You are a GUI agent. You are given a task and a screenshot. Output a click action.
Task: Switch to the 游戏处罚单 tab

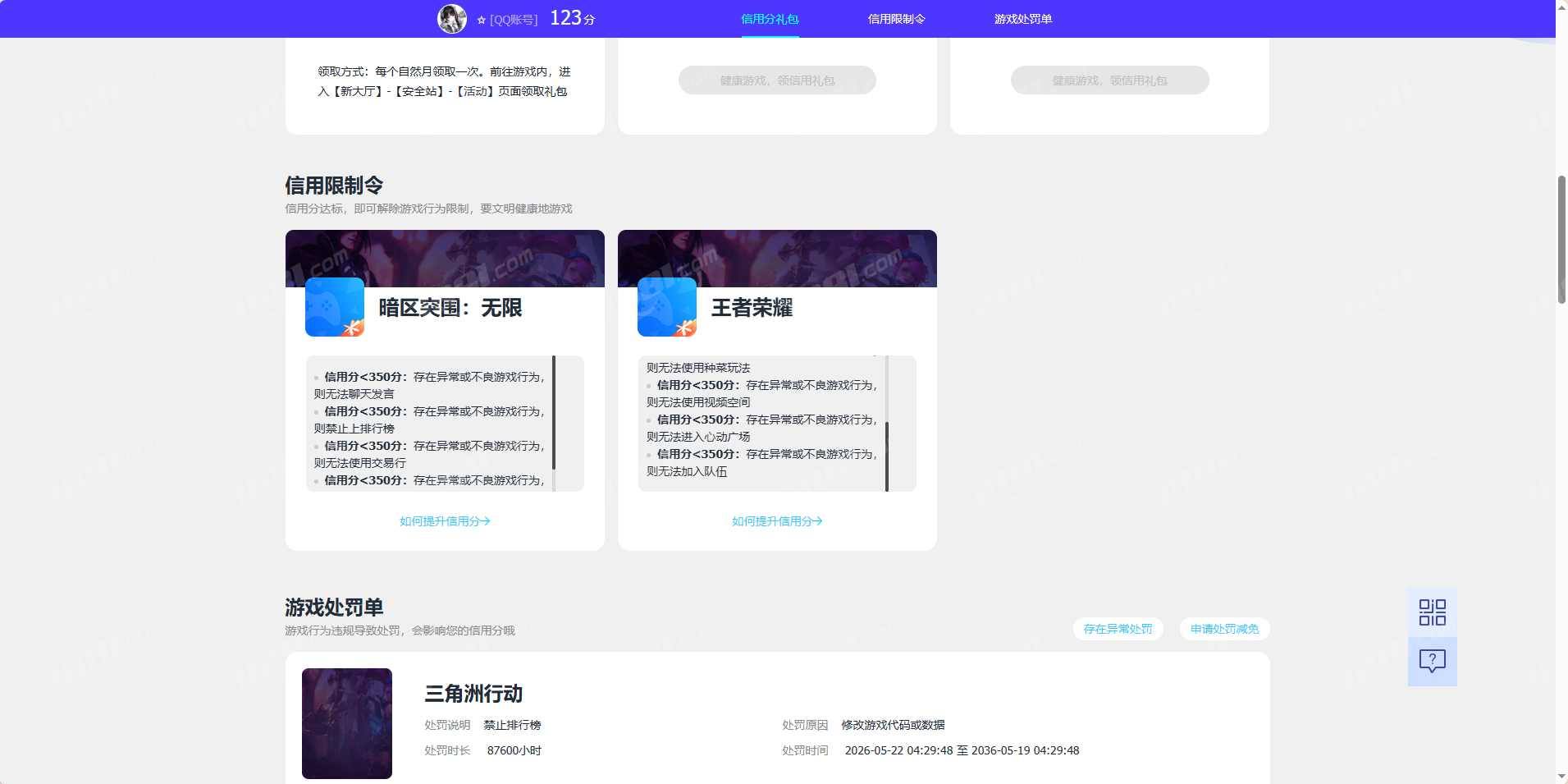[x=1023, y=19]
